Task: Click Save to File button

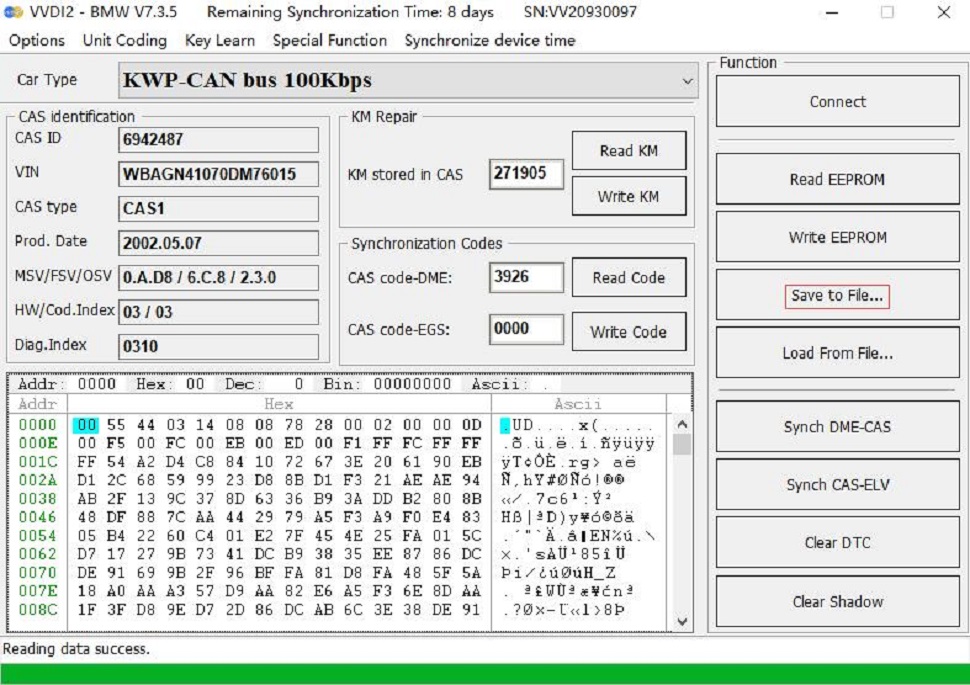Action: click(x=837, y=296)
